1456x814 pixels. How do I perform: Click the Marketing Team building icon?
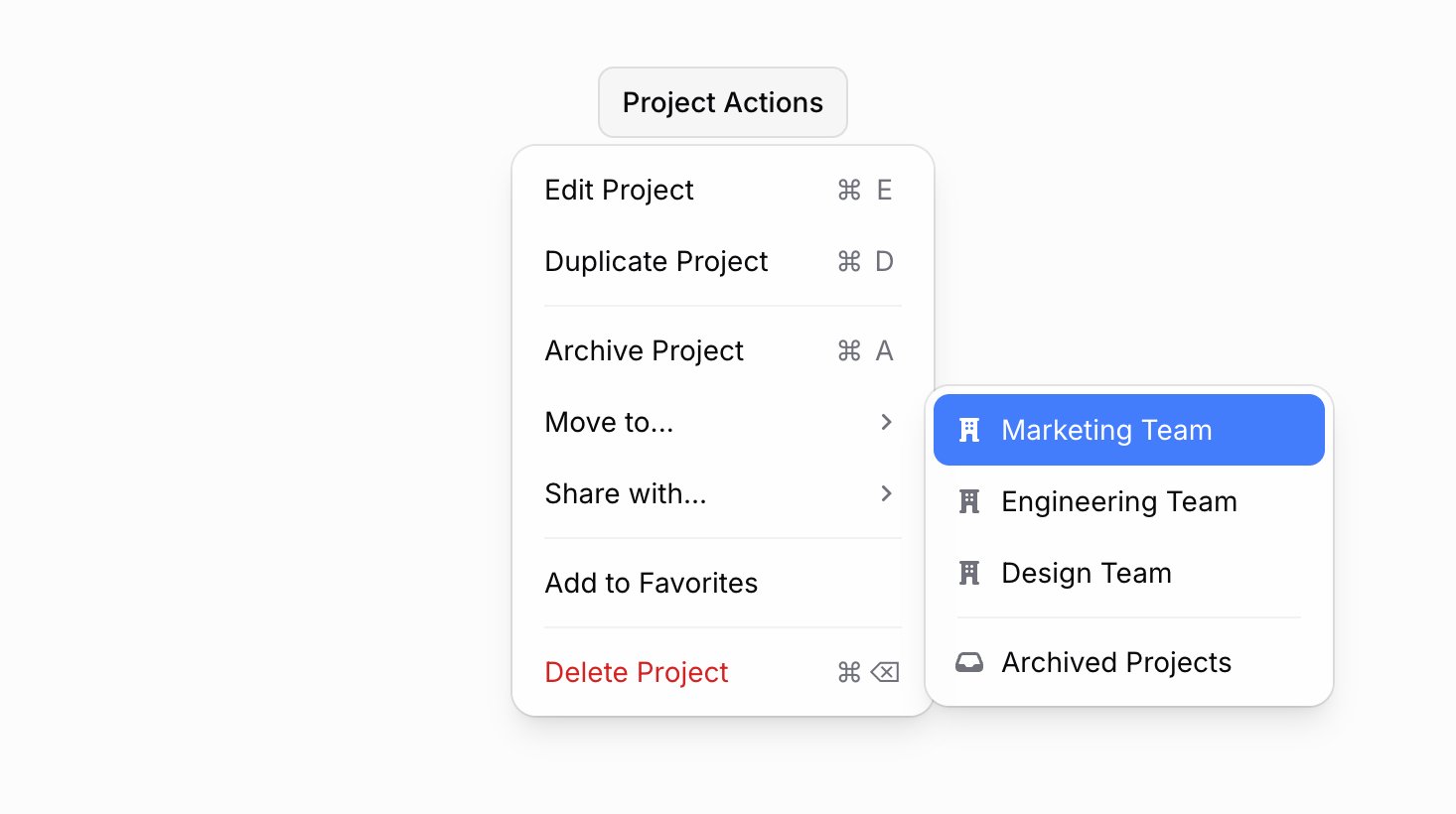(x=969, y=430)
